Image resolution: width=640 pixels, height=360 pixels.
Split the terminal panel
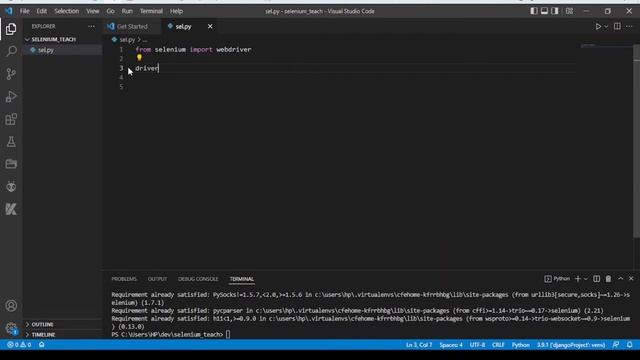pyautogui.click(x=596, y=279)
